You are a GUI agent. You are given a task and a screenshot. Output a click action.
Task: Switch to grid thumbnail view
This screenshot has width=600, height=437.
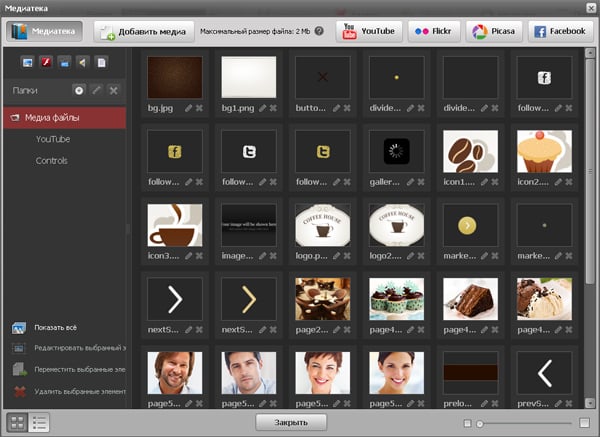[x=18, y=422]
